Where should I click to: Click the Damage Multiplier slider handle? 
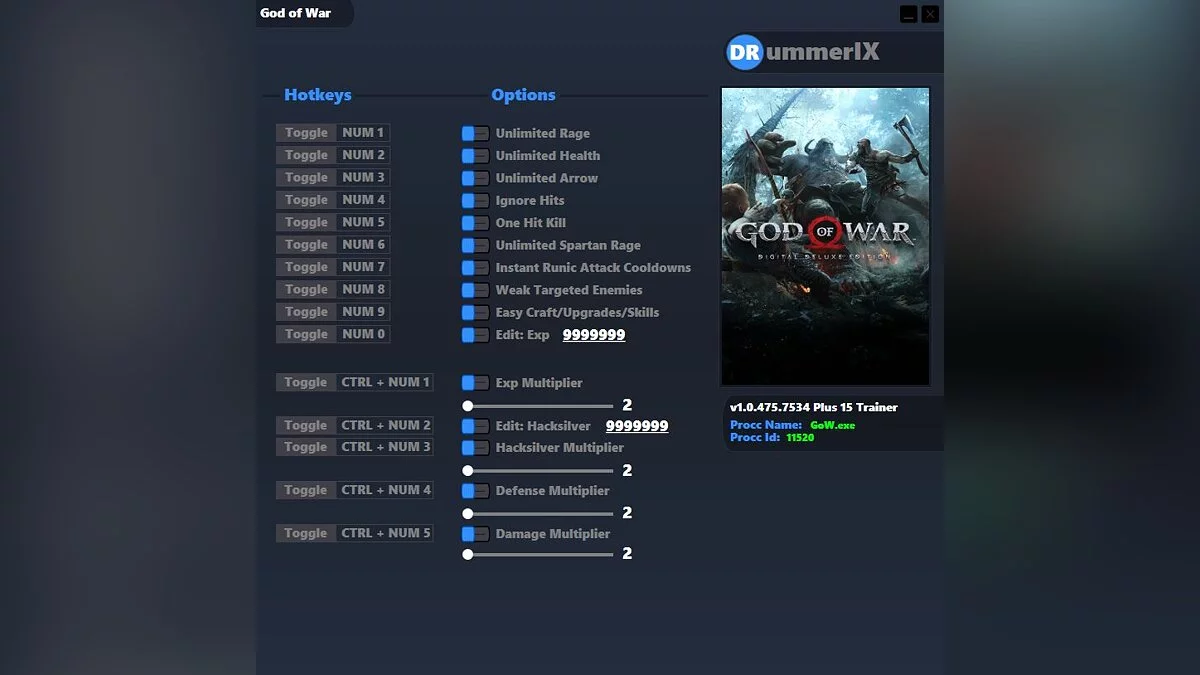pyautogui.click(x=467, y=554)
